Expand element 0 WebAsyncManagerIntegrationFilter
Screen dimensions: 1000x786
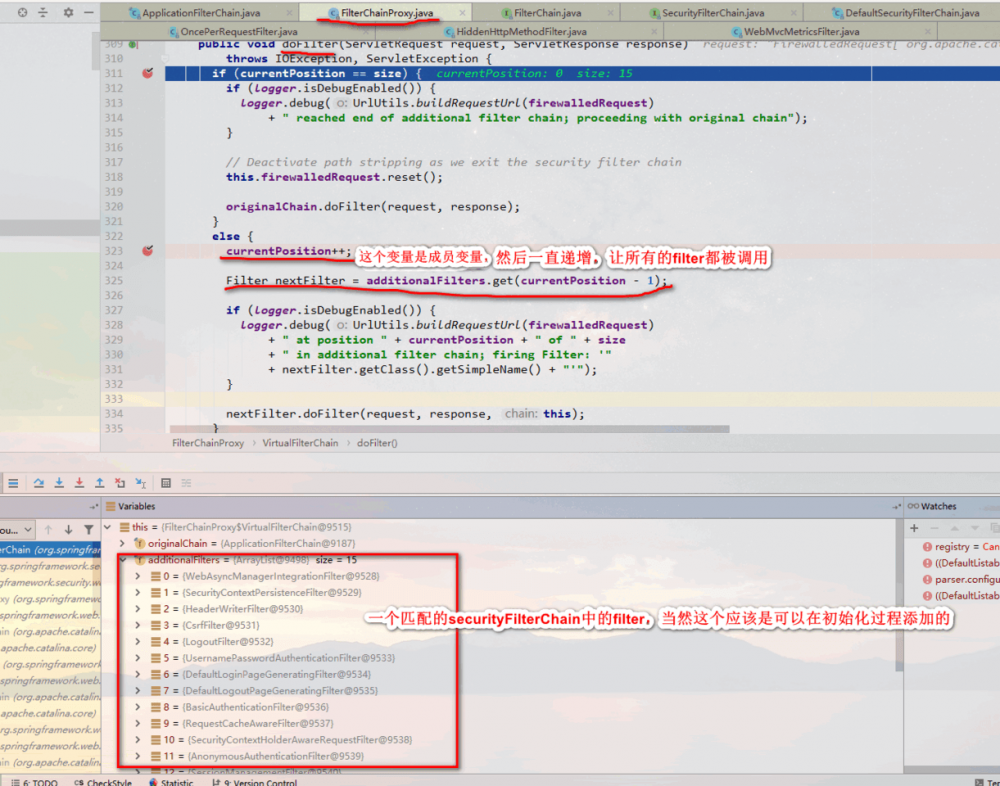pos(137,576)
